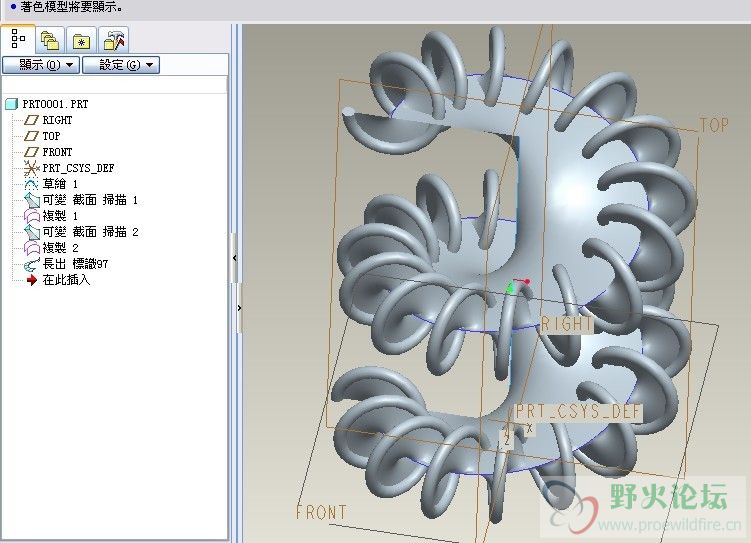
Task: Collapse the navigator with left arrow handle
Action: click(234, 258)
